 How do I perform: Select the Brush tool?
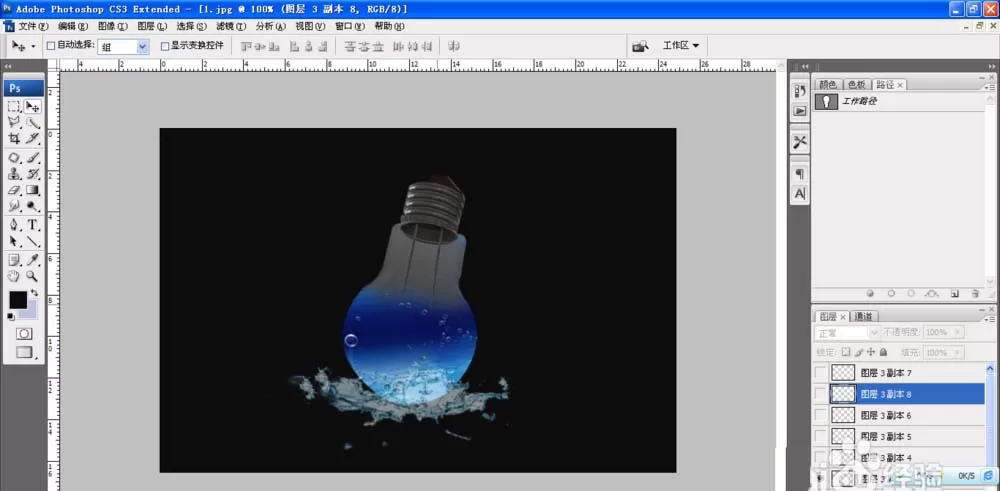pos(33,158)
